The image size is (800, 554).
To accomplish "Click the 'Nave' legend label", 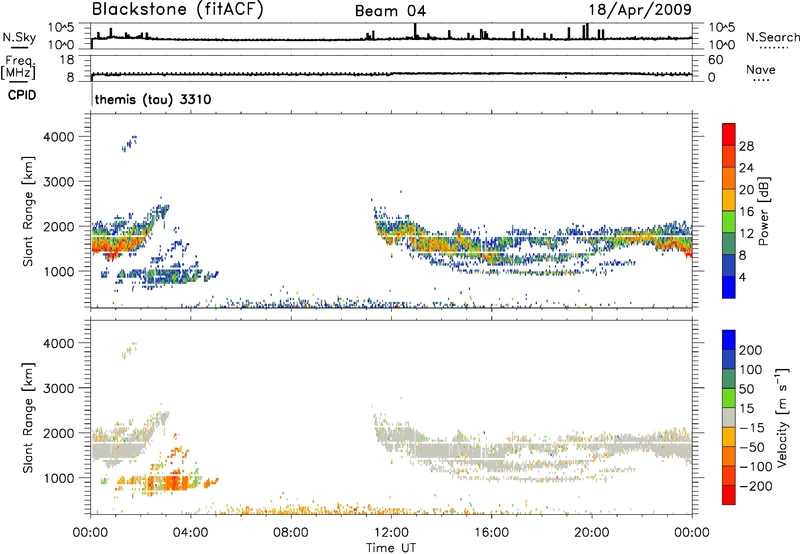I will [x=761, y=70].
